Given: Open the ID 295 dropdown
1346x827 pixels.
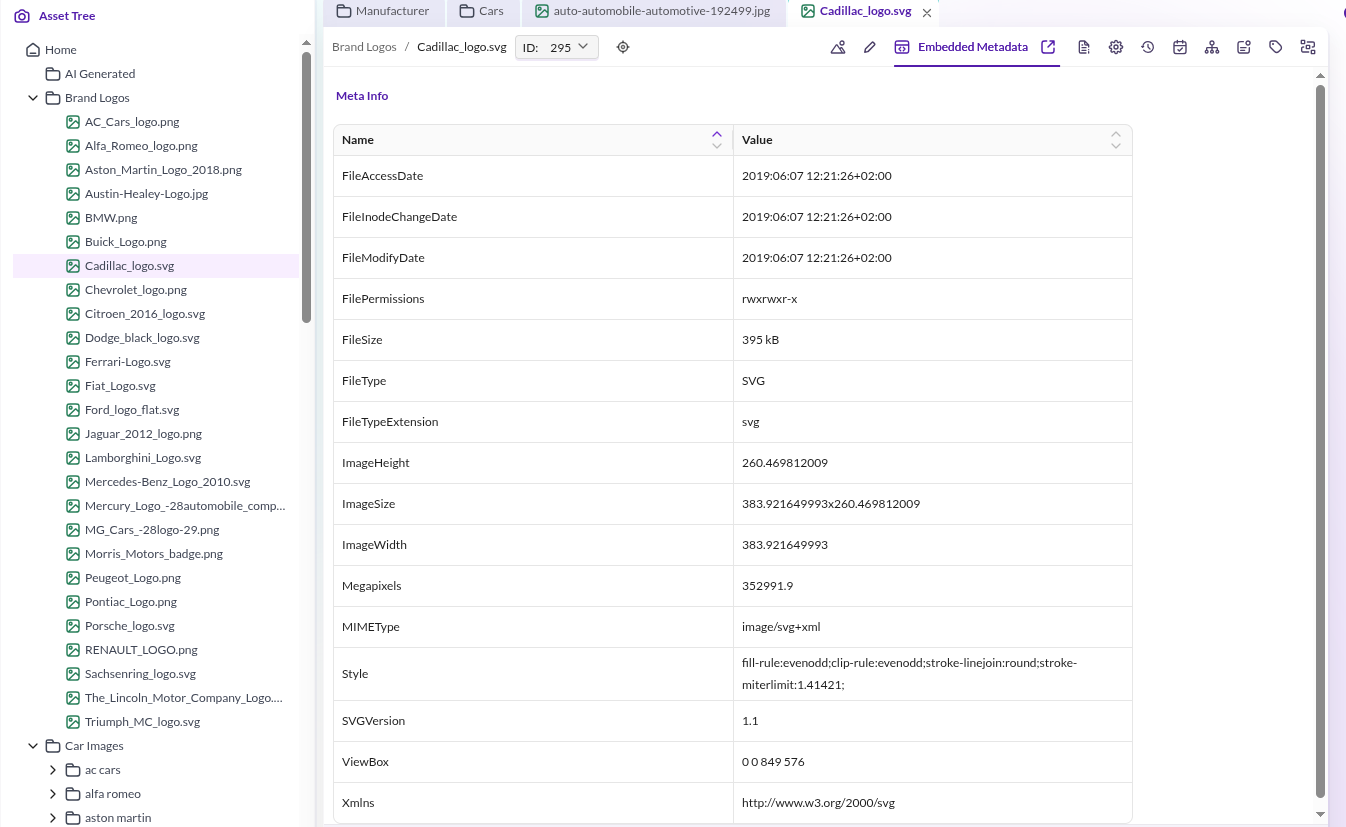Looking at the screenshot, I should coord(557,47).
